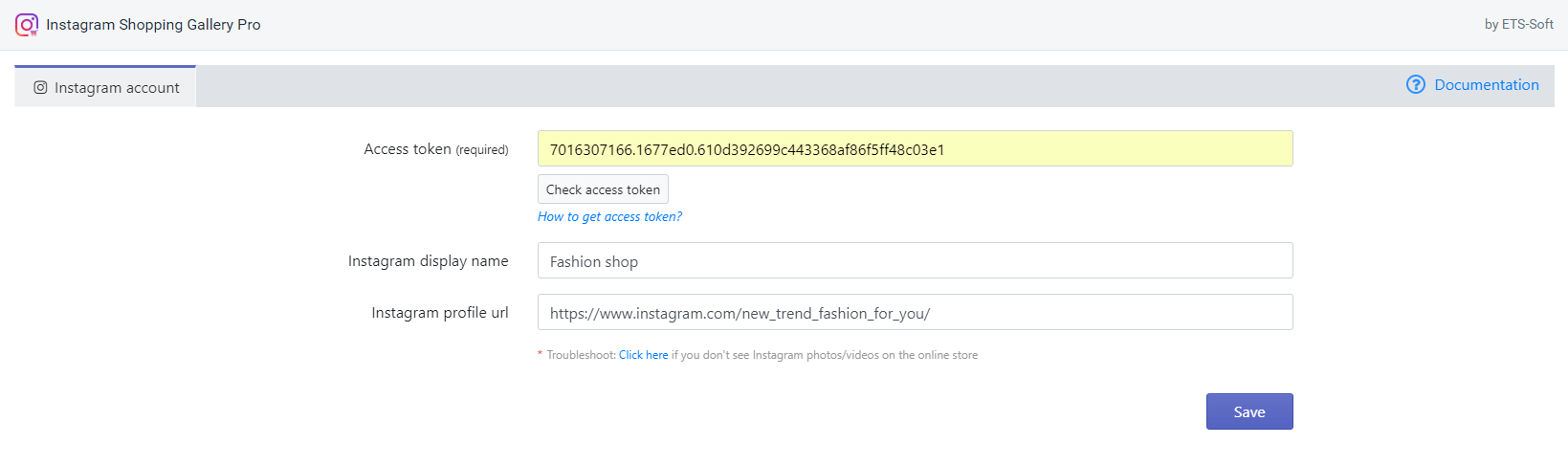Click the Troubleshoot note text
Viewport: 1568px width, 466px height.
tap(762, 355)
